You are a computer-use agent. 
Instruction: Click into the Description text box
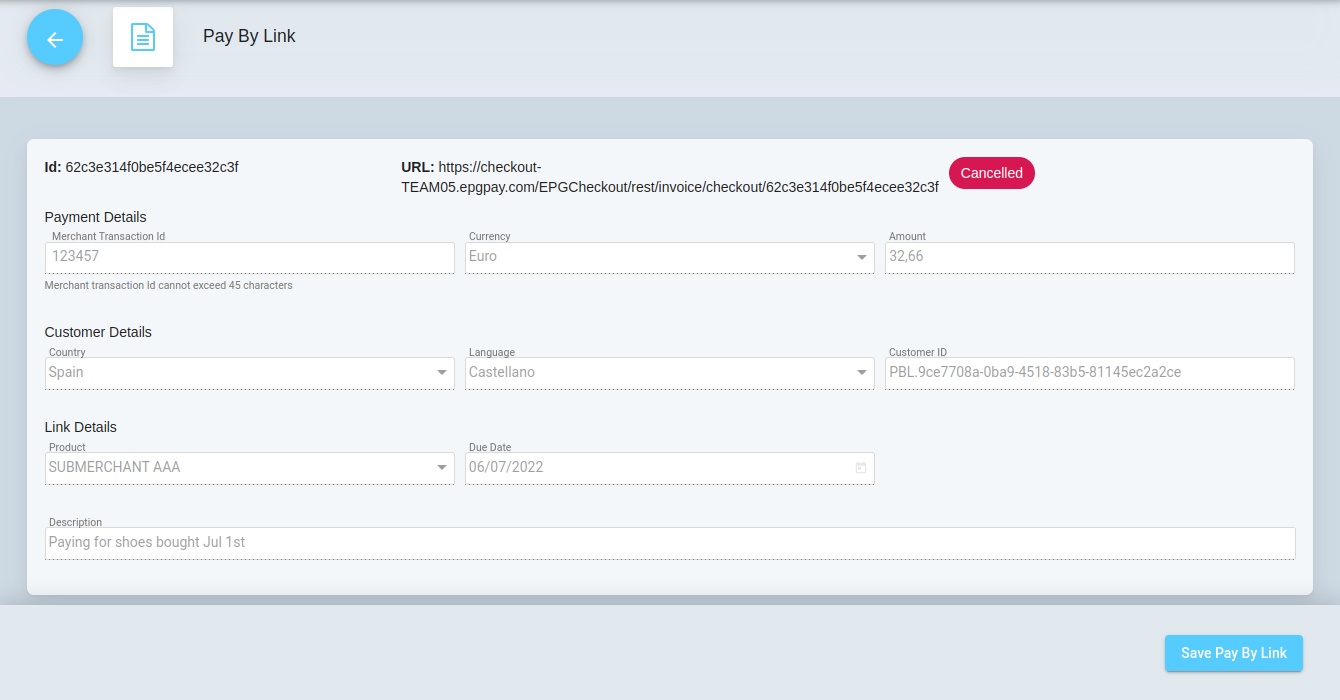point(670,542)
